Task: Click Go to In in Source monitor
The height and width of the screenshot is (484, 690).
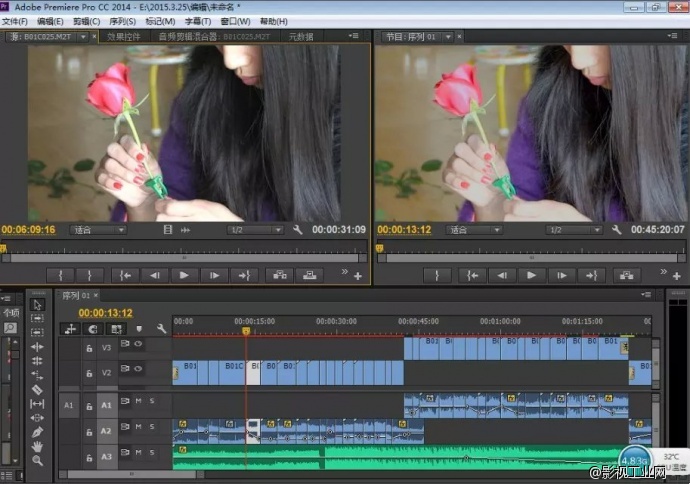Action: tap(125, 275)
